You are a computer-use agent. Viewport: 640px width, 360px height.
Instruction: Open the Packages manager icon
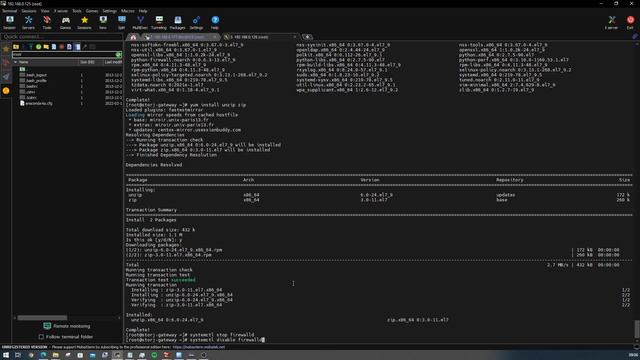178,22
